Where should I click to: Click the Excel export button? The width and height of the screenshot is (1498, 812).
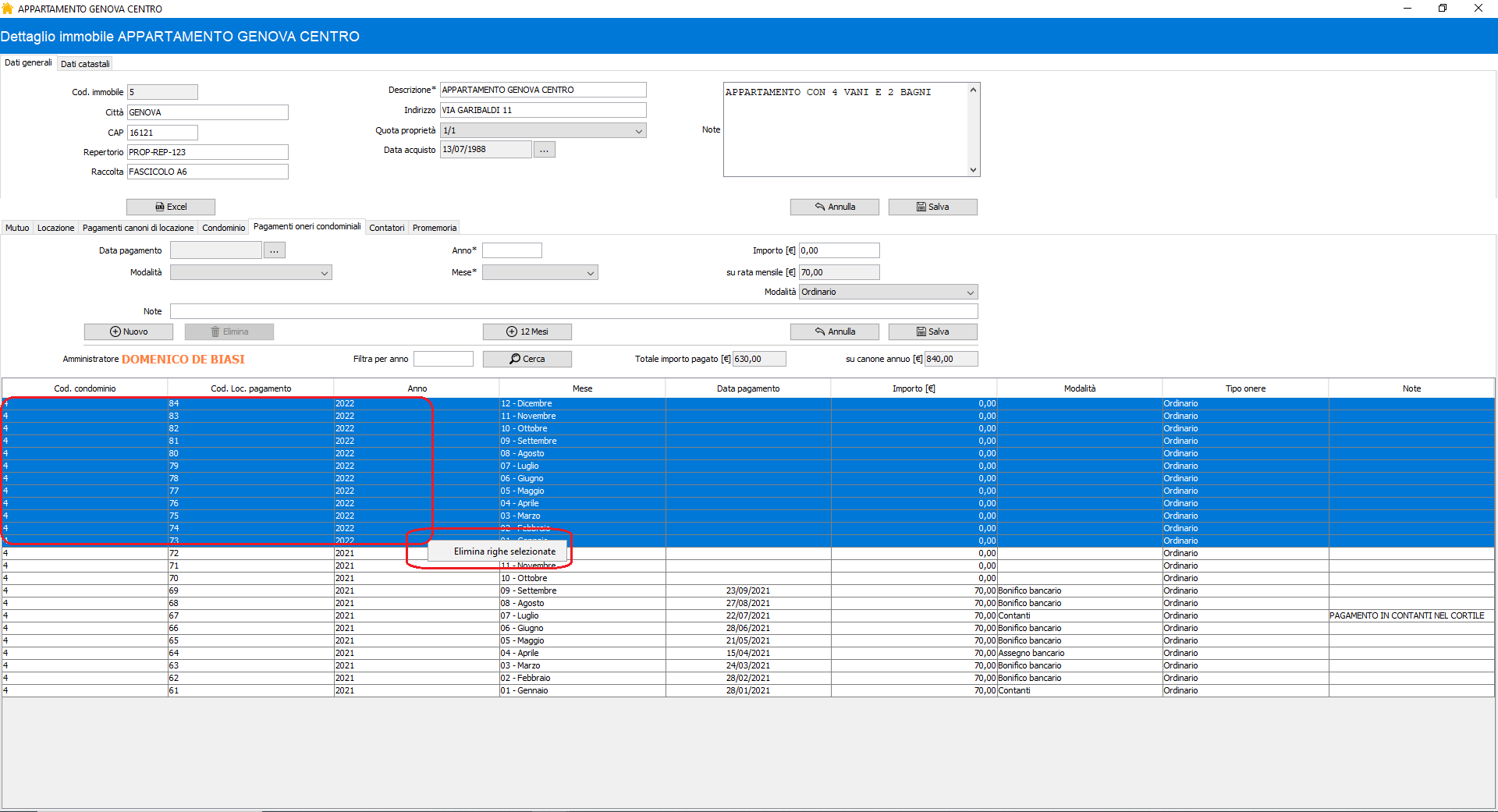[171, 207]
